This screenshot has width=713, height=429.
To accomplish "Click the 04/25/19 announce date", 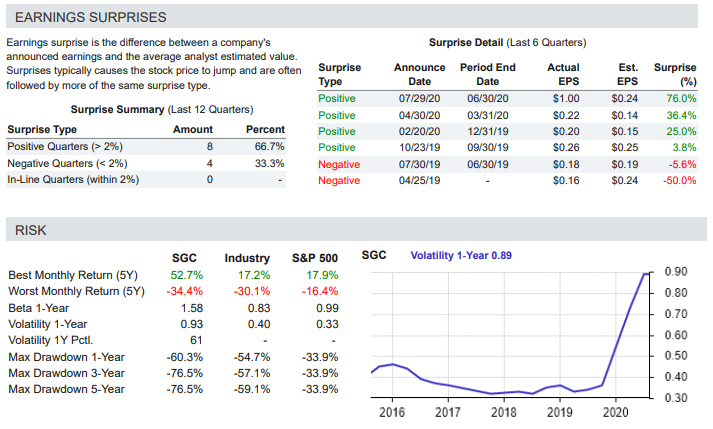I will (419, 181).
